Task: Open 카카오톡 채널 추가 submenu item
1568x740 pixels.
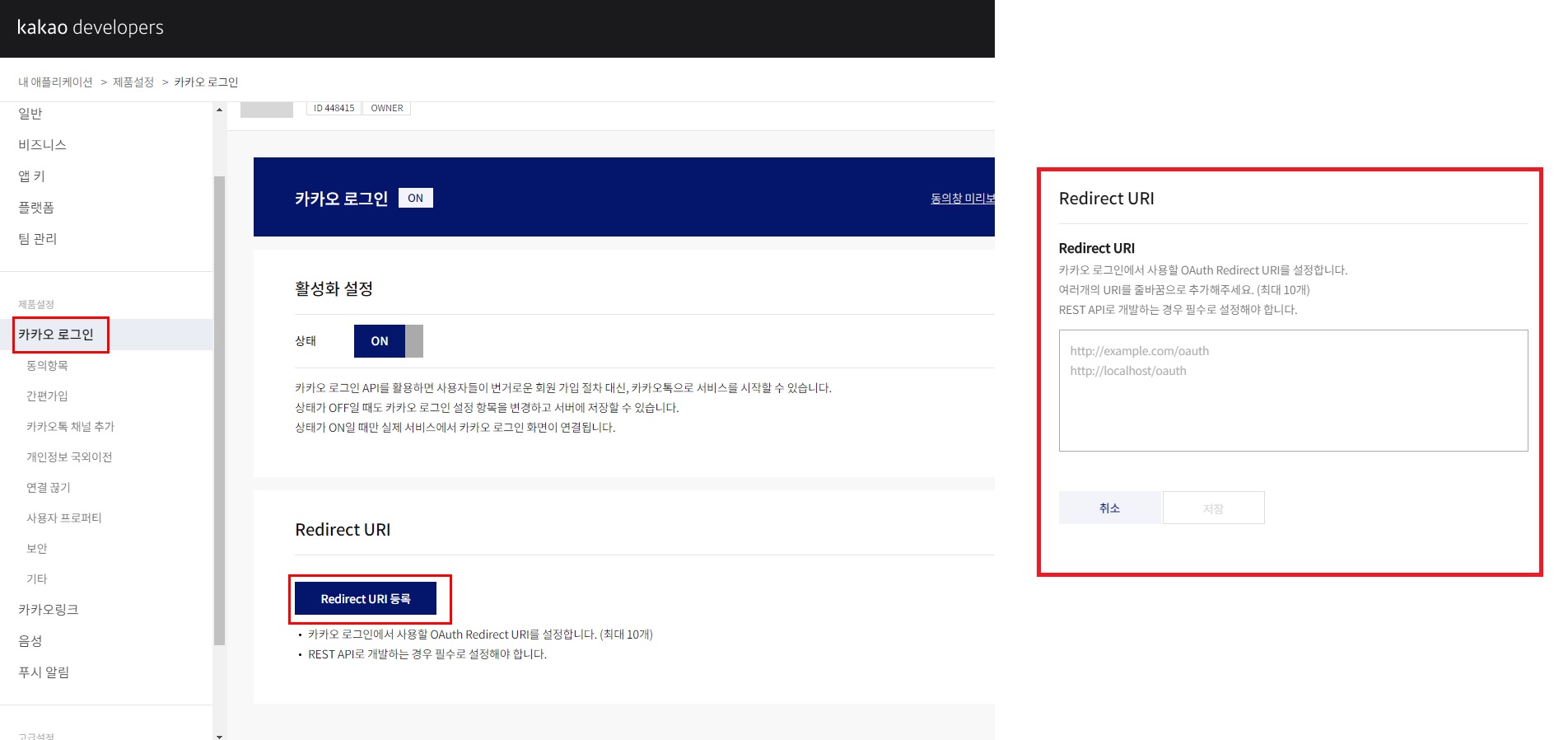Action: 70,426
